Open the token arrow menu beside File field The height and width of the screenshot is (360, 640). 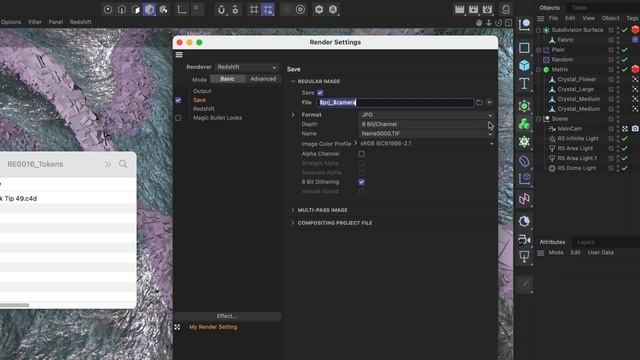pyautogui.click(x=489, y=102)
